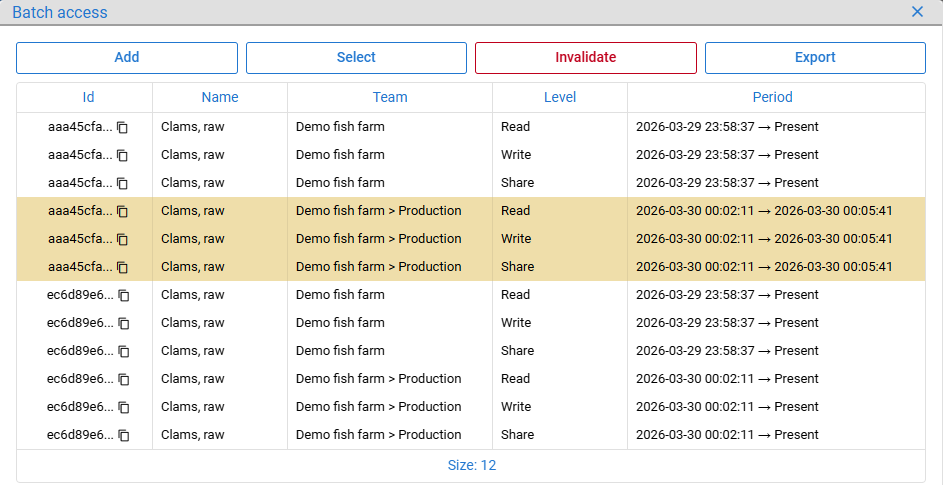Image resolution: width=943 pixels, height=485 pixels.
Task: Click the red Invalidate button
Action: point(586,58)
